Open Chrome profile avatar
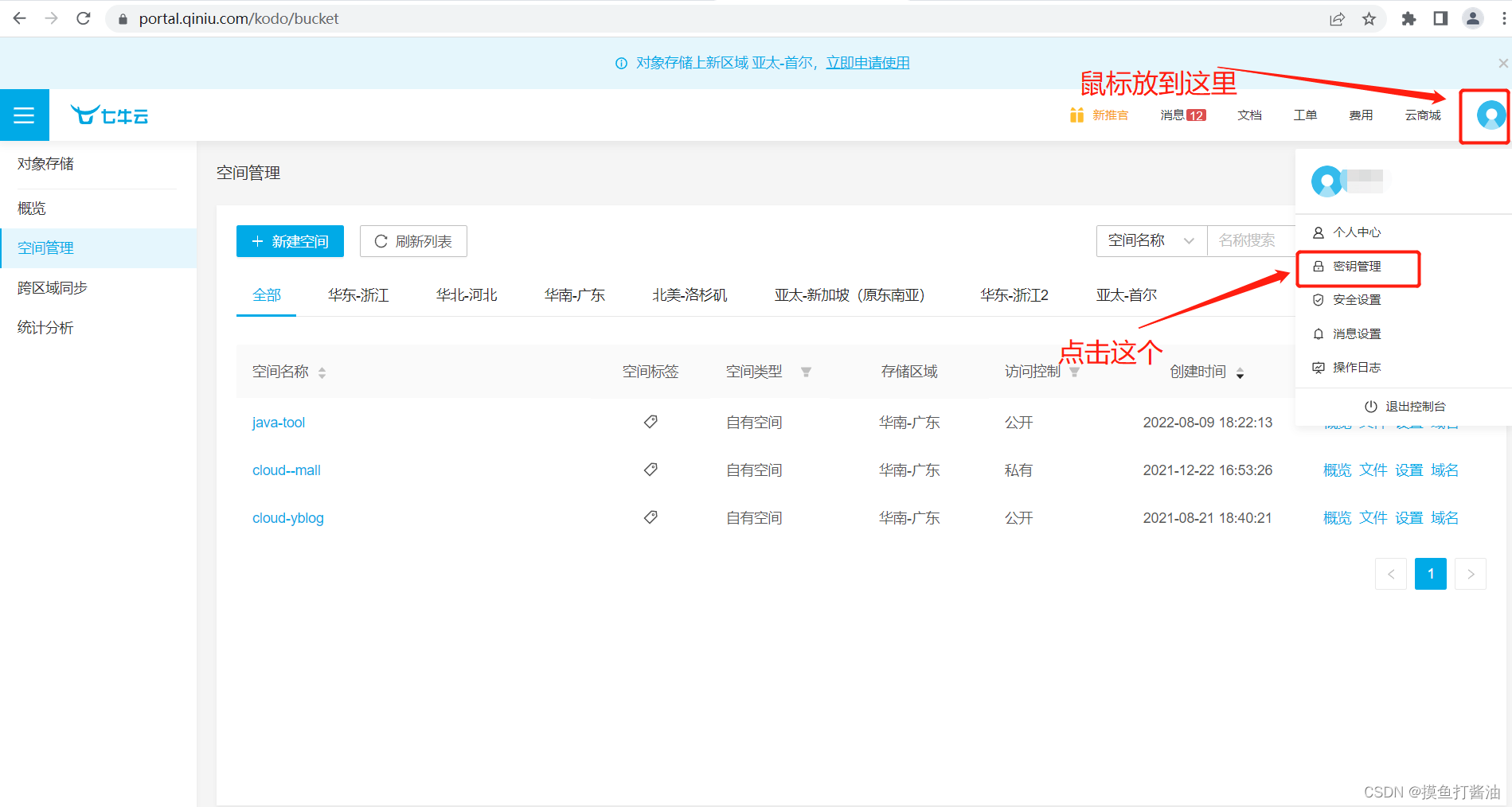This screenshot has height=807, width=1512. click(1473, 18)
